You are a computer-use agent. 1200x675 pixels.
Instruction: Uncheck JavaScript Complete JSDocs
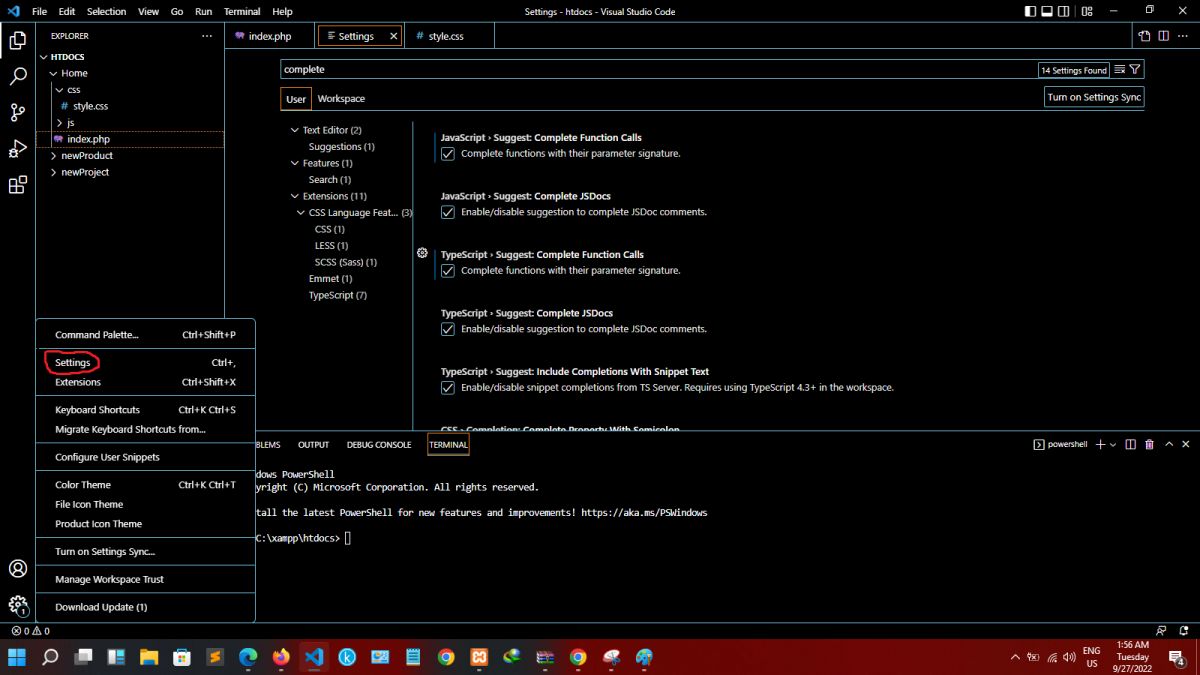point(448,212)
